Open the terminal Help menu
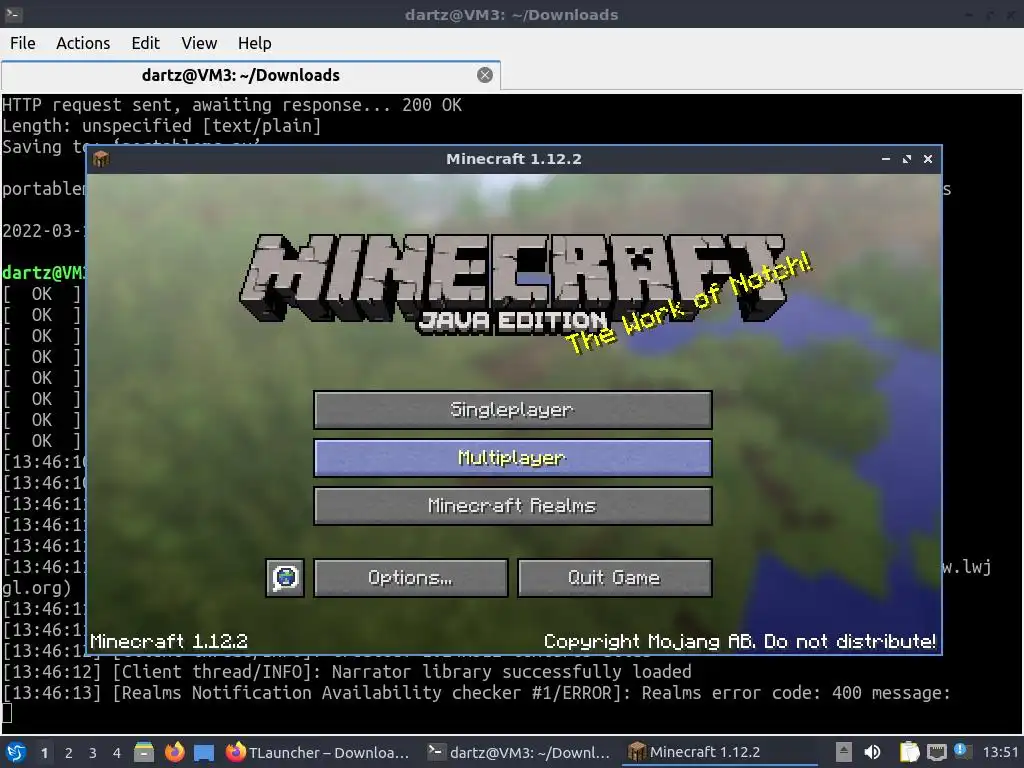The width and height of the screenshot is (1024, 768). coord(254,43)
